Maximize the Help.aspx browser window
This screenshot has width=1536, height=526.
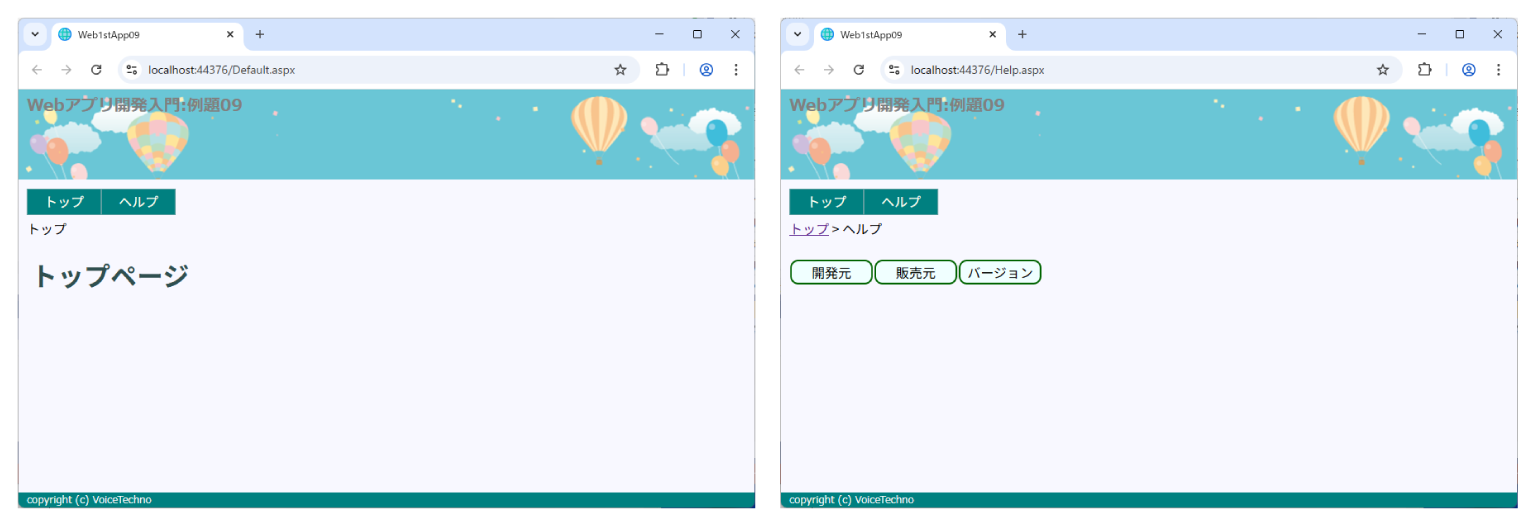click(1459, 34)
